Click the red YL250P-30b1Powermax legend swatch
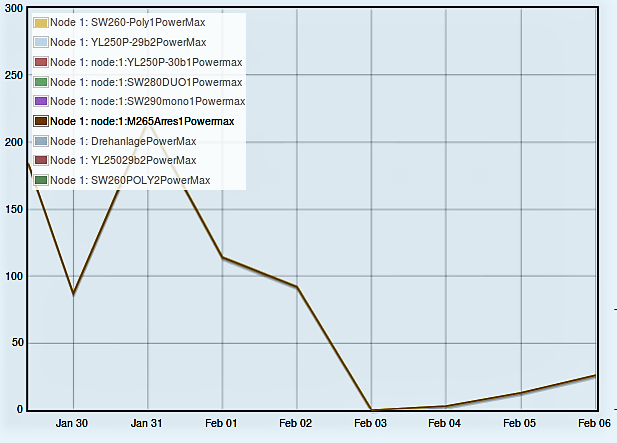Screen dimensions: 617x443 (41, 62)
